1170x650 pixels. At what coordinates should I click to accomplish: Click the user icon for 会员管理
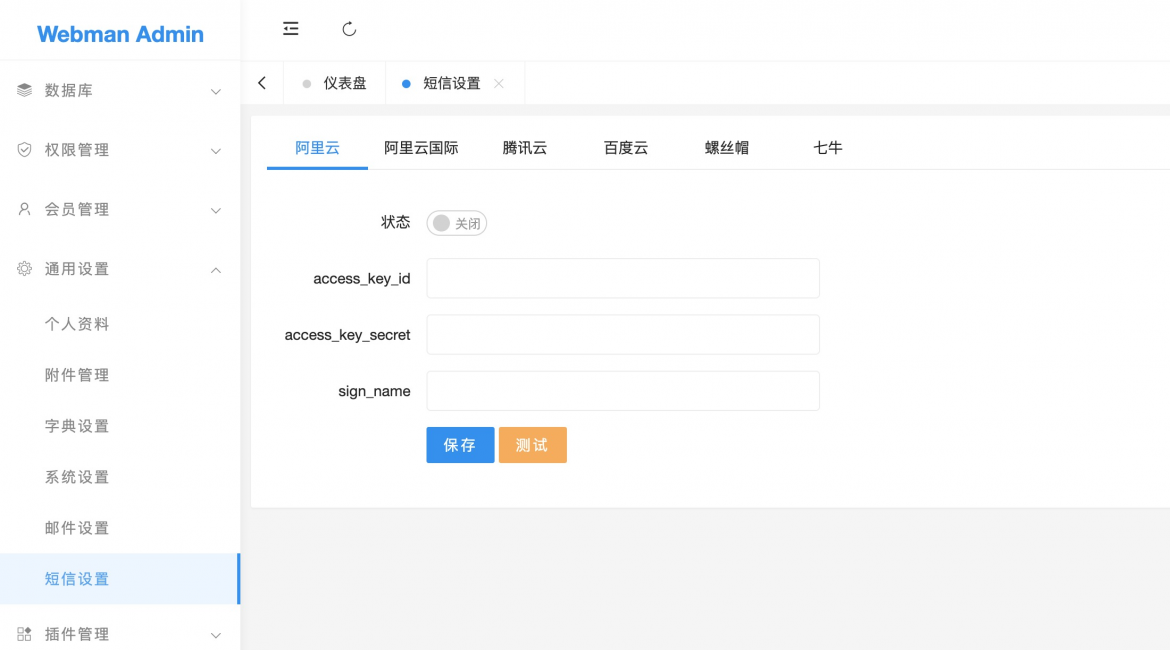[25, 209]
